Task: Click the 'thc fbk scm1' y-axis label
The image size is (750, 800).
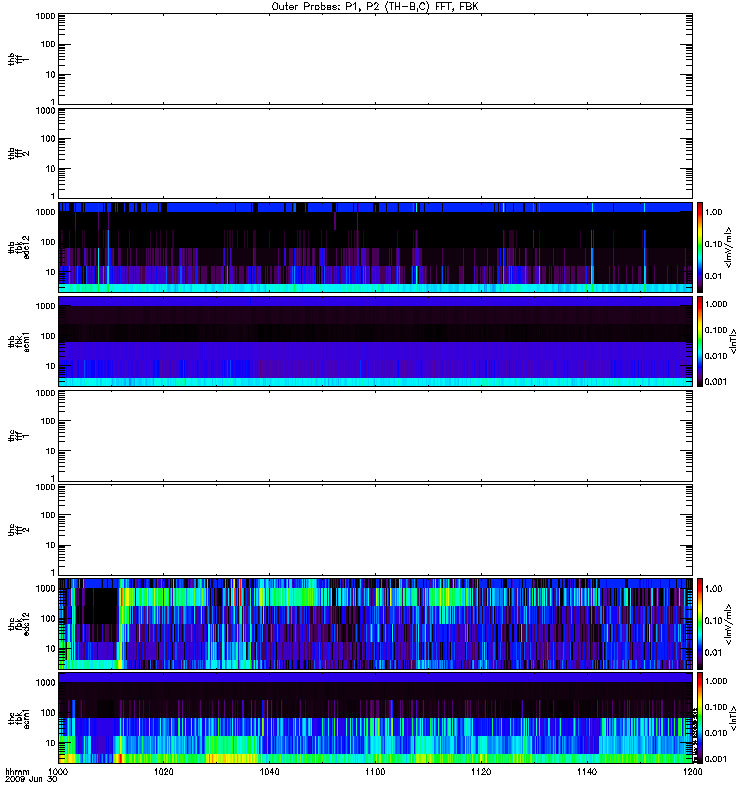Action: coord(19,718)
